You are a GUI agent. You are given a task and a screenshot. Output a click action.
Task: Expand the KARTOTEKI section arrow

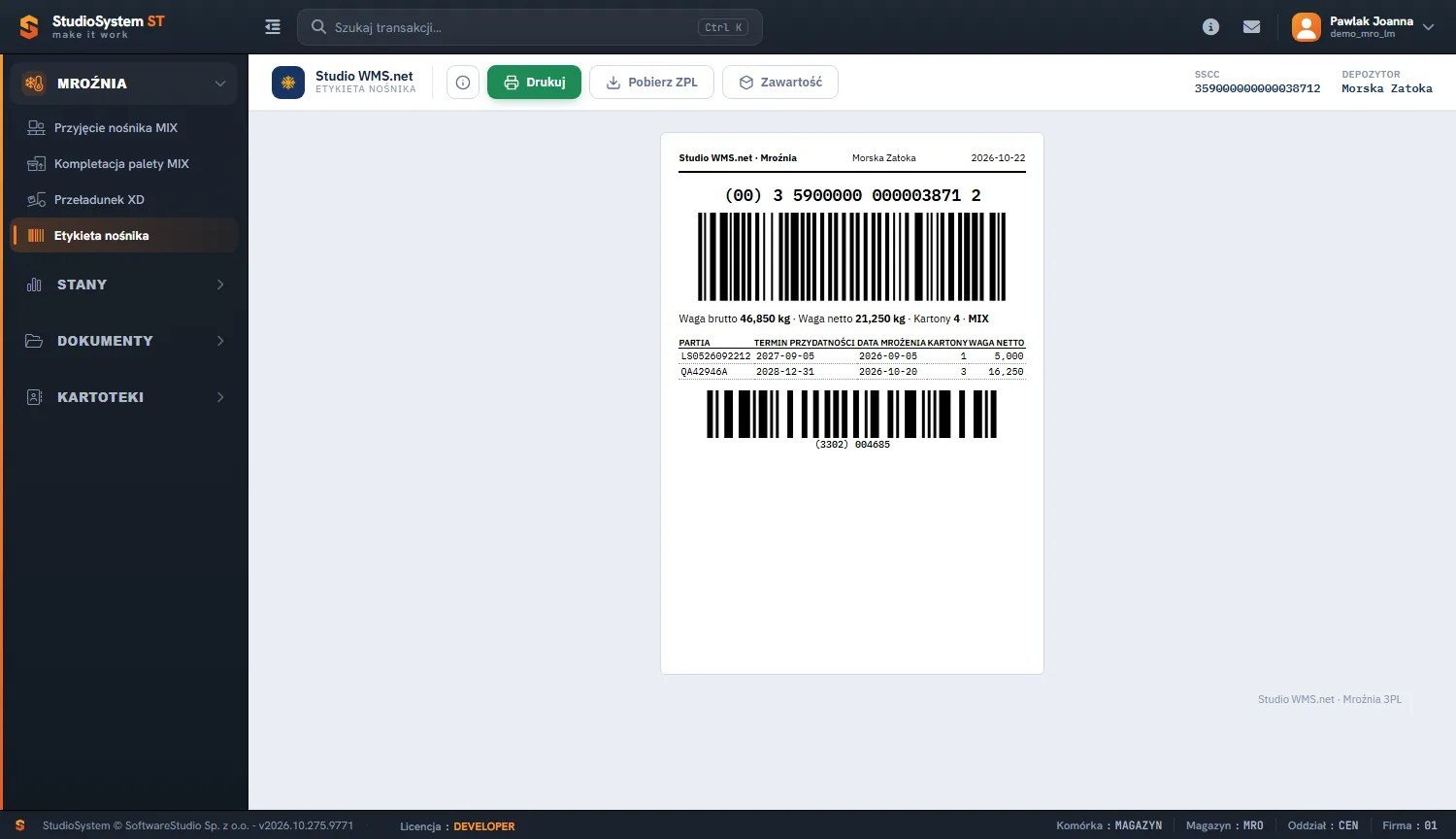pyautogui.click(x=220, y=397)
